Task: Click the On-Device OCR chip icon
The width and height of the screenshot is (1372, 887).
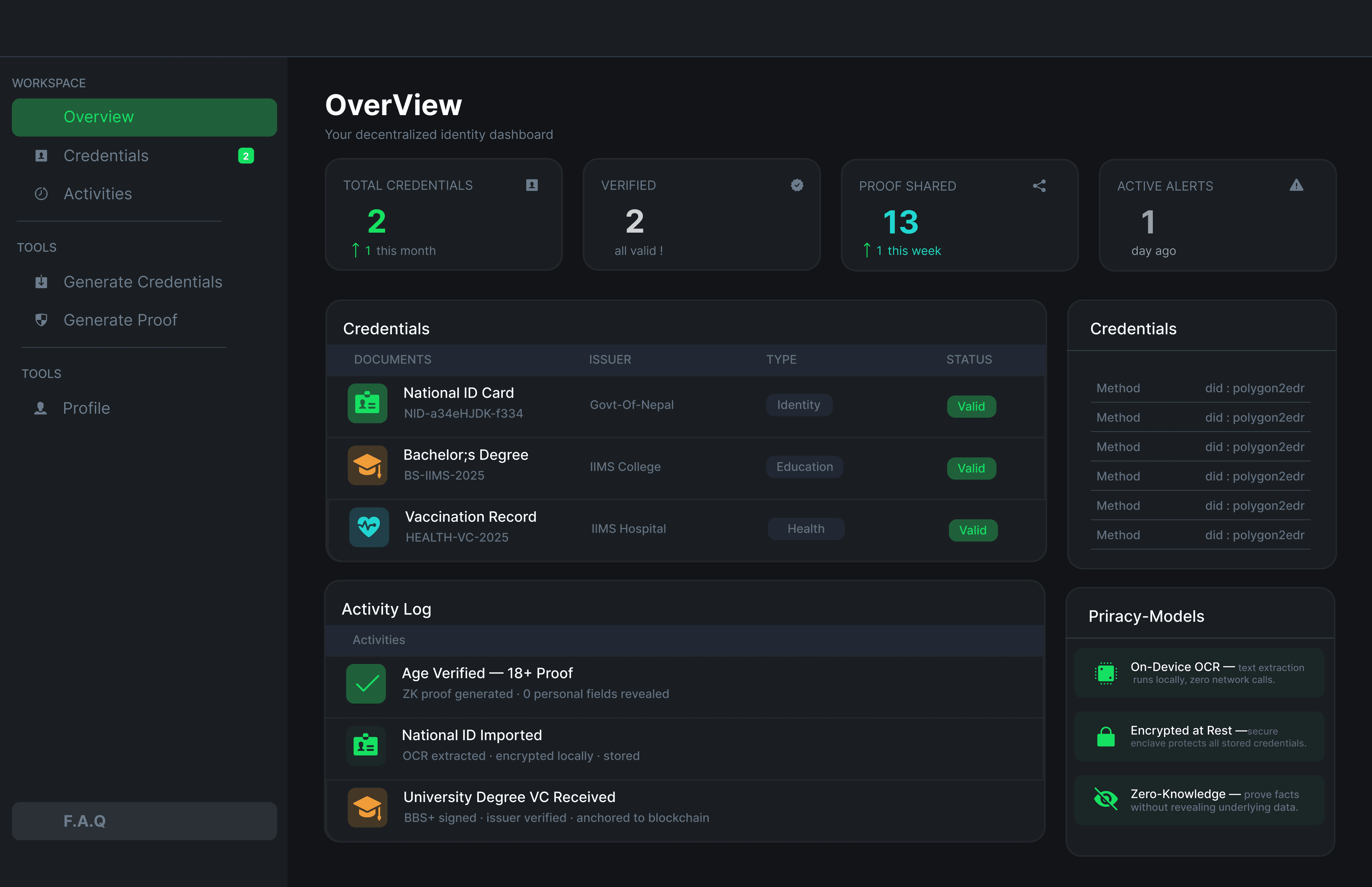Action: click(x=1106, y=673)
